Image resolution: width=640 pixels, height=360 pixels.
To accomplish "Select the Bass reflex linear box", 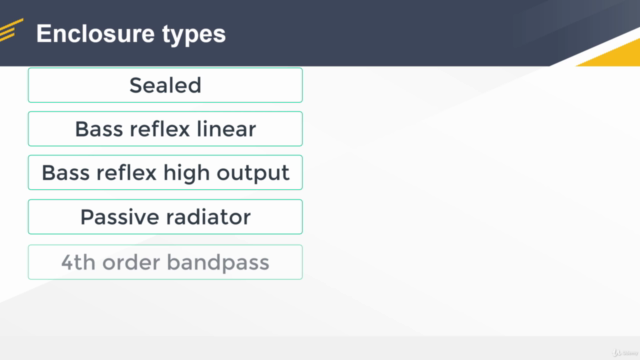I will click(x=165, y=129).
